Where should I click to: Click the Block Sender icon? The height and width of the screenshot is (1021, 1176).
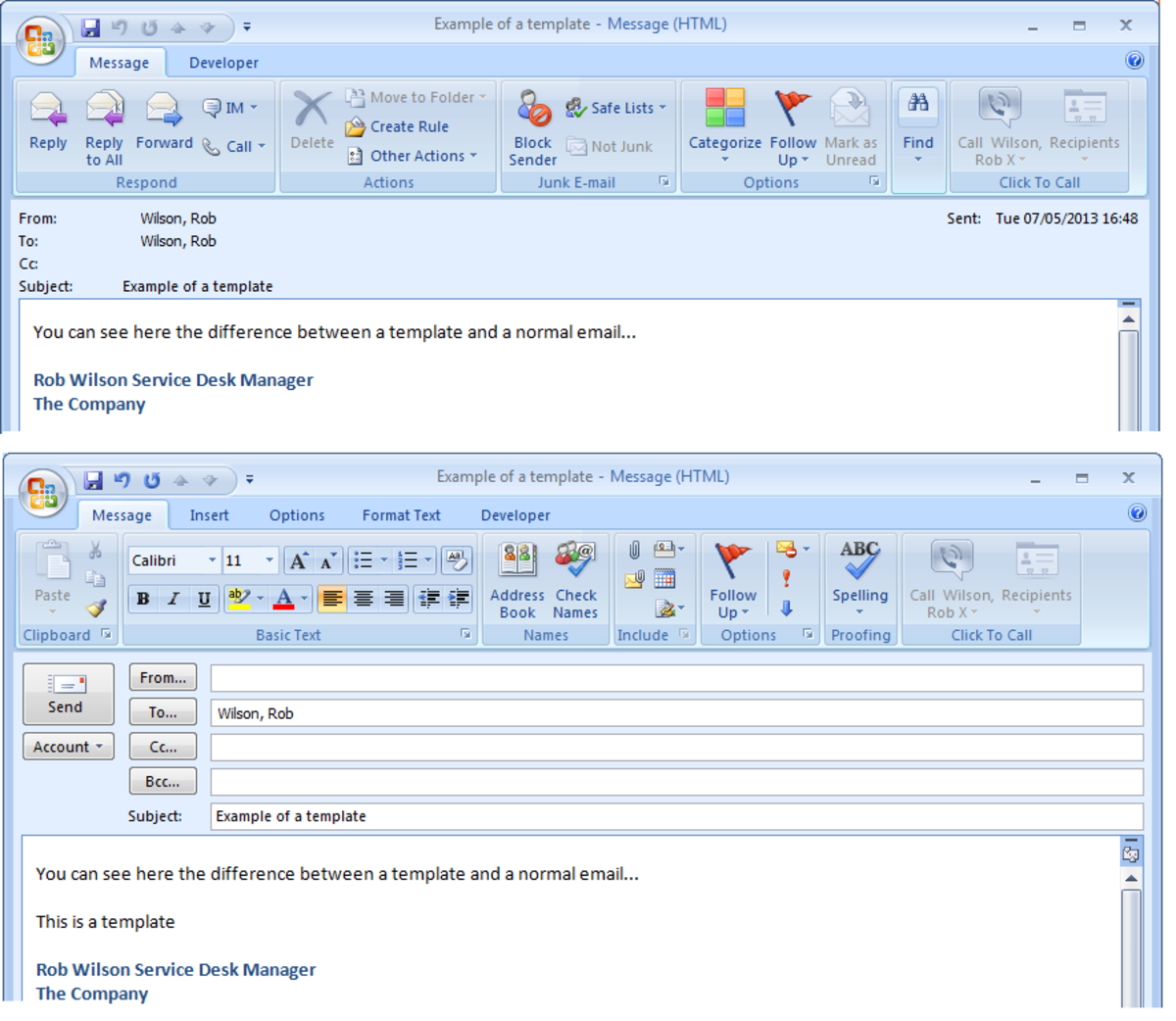click(x=532, y=127)
